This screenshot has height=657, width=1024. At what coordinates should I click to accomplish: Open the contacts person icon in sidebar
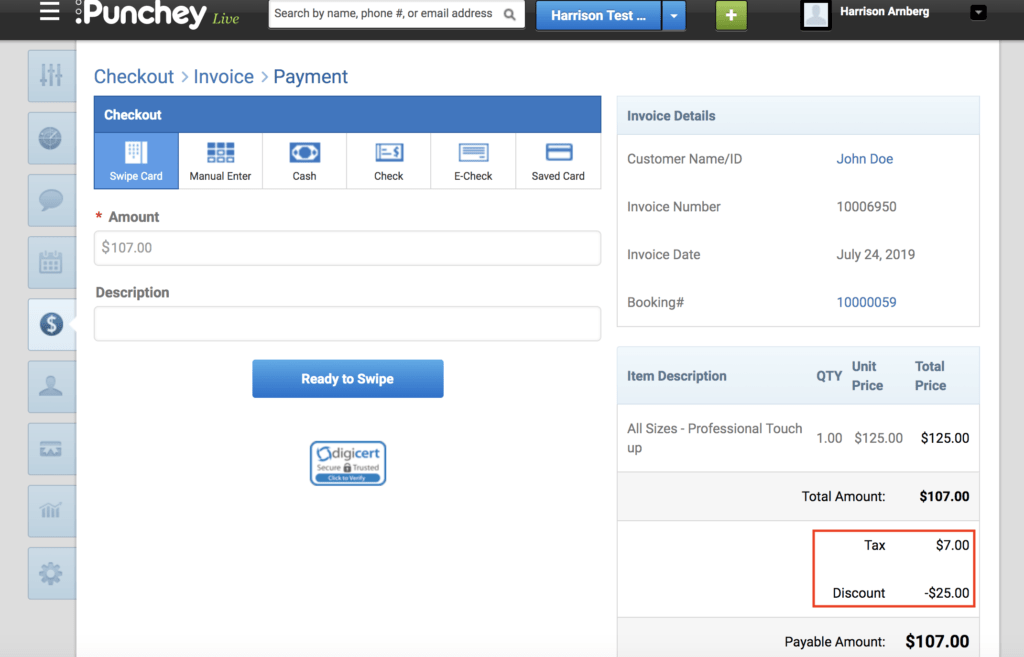coord(51,387)
